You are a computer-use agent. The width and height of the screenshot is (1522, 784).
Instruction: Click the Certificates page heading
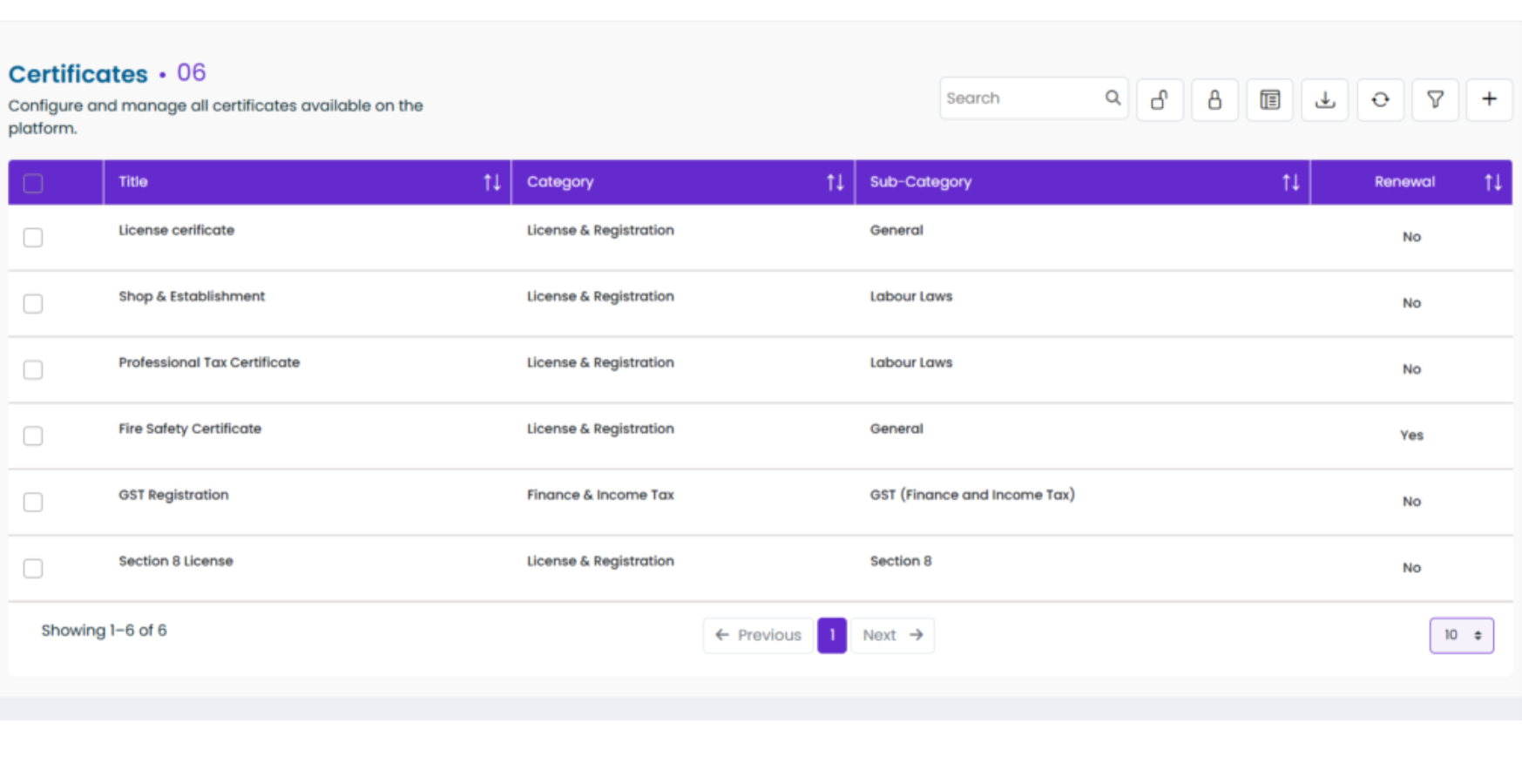pyautogui.click(x=78, y=74)
